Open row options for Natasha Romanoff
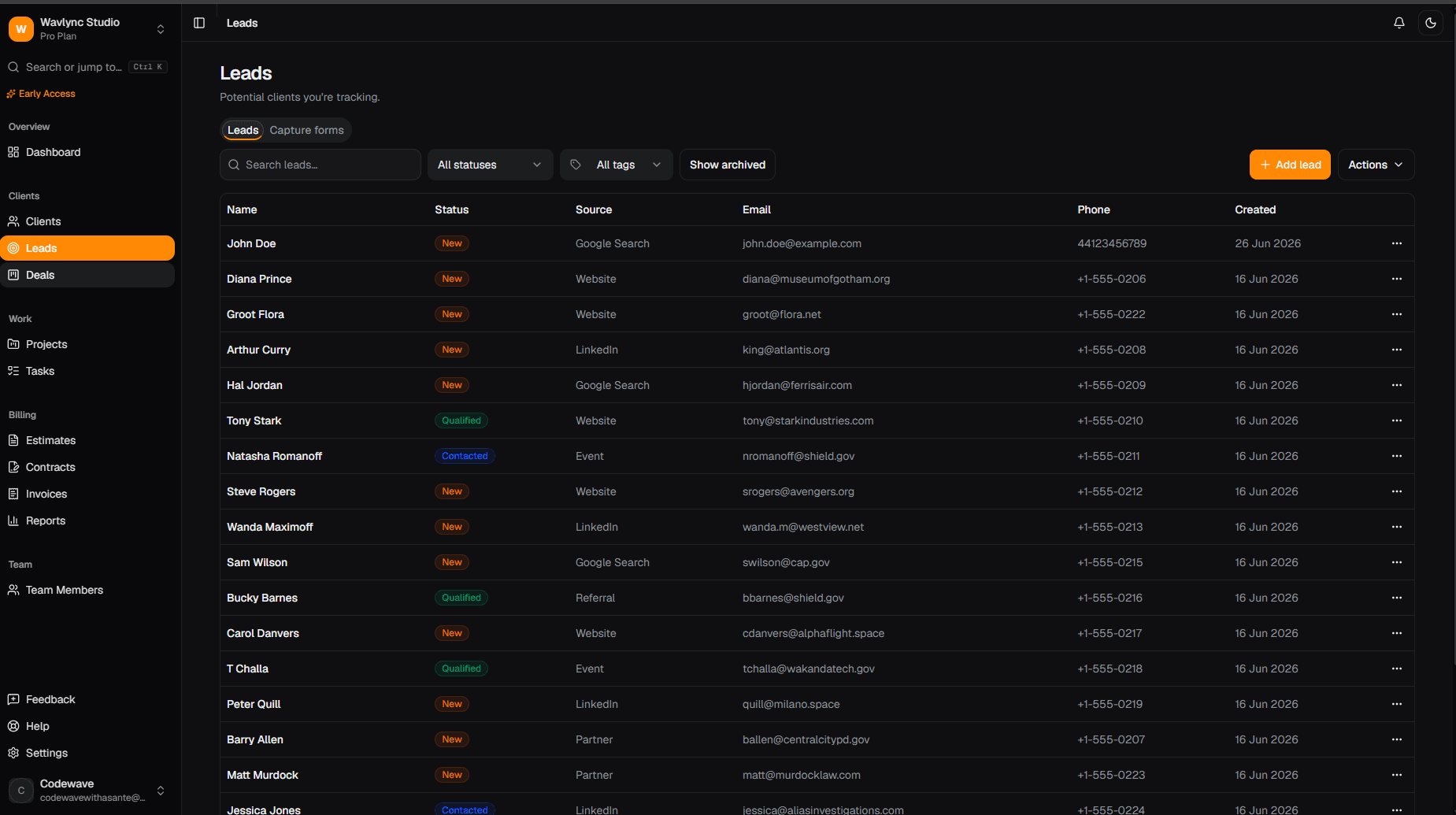This screenshot has height=815, width=1456. 1396,456
